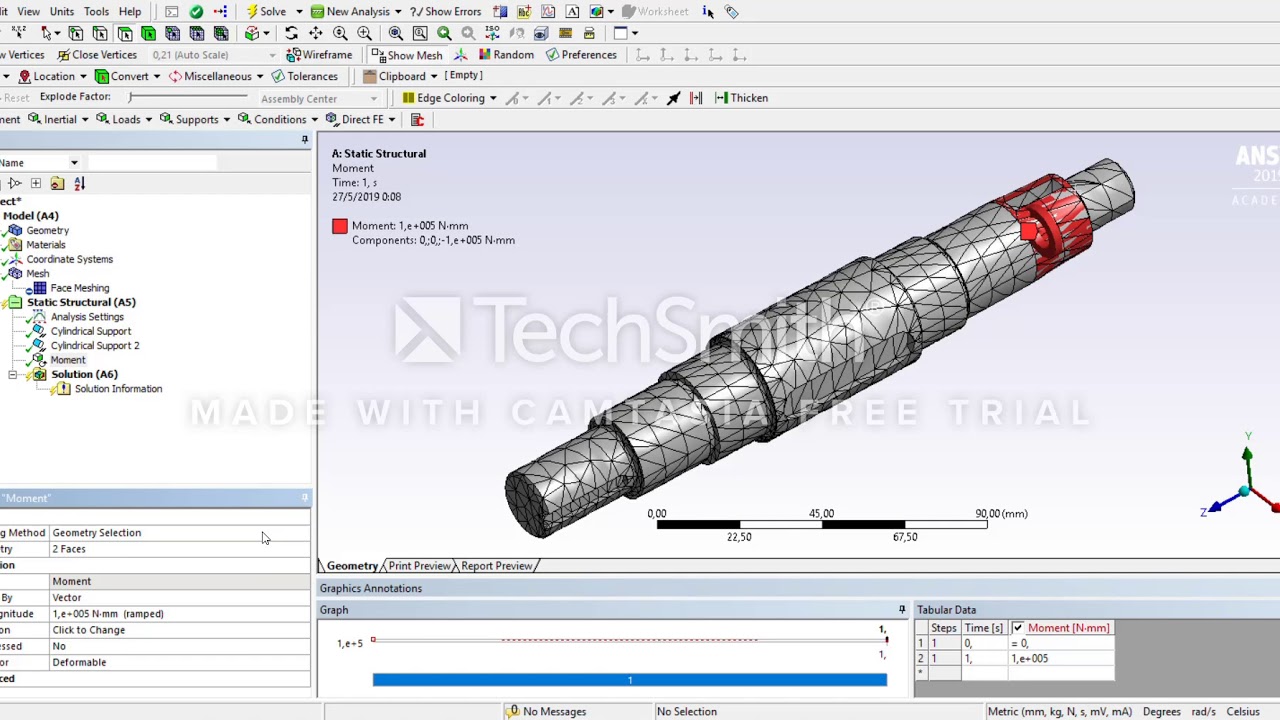This screenshot has width=1280, height=720.
Task: Select the Pan view tool icon
Action: point(315,33)
